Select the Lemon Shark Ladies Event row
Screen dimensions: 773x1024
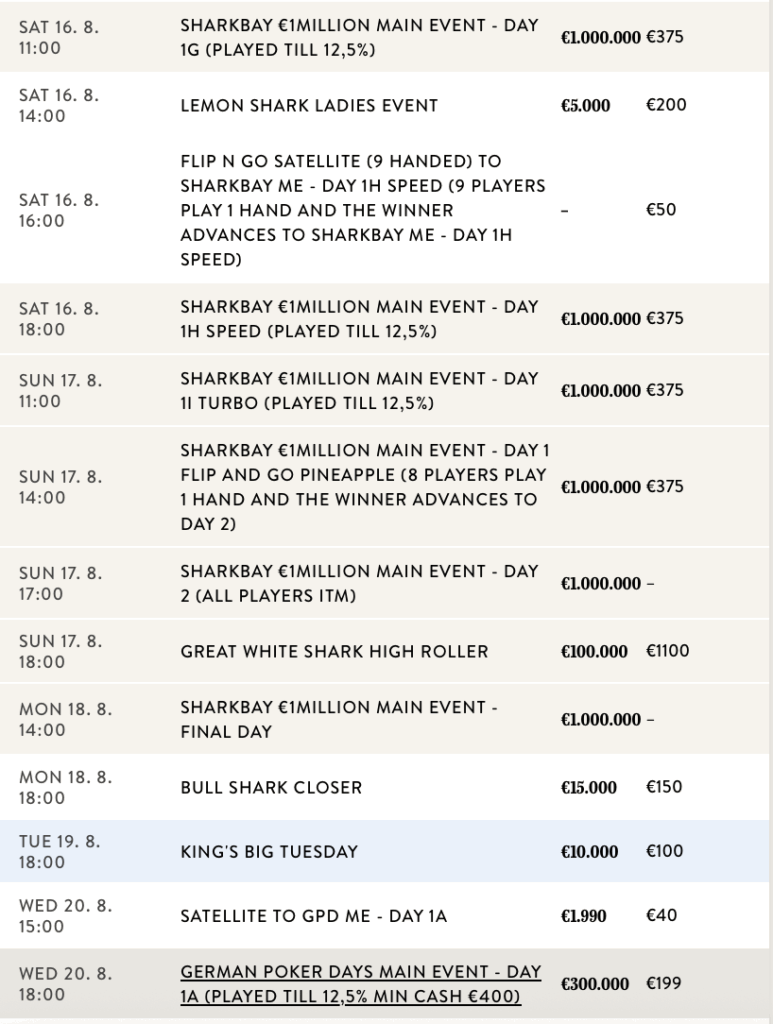point(309,105)
